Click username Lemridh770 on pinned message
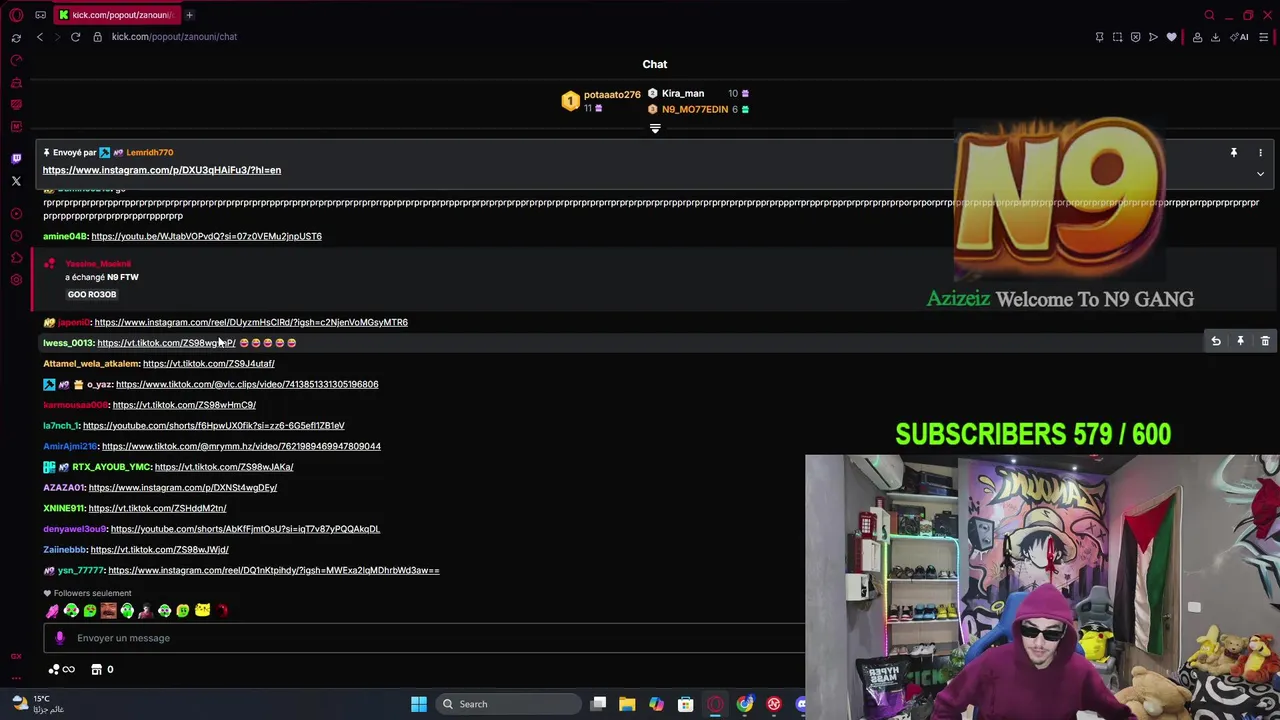Viewport: 1280px width, 720px height. [x=150, y=153]
